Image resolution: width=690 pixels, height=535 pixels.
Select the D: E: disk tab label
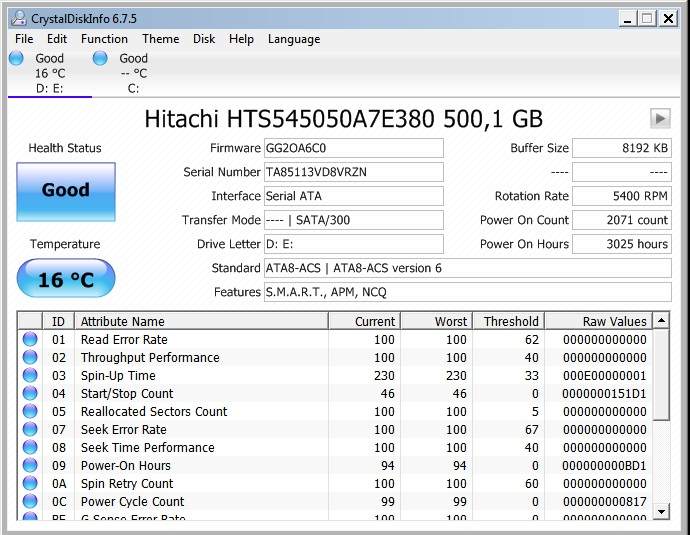tap(49, 89)
